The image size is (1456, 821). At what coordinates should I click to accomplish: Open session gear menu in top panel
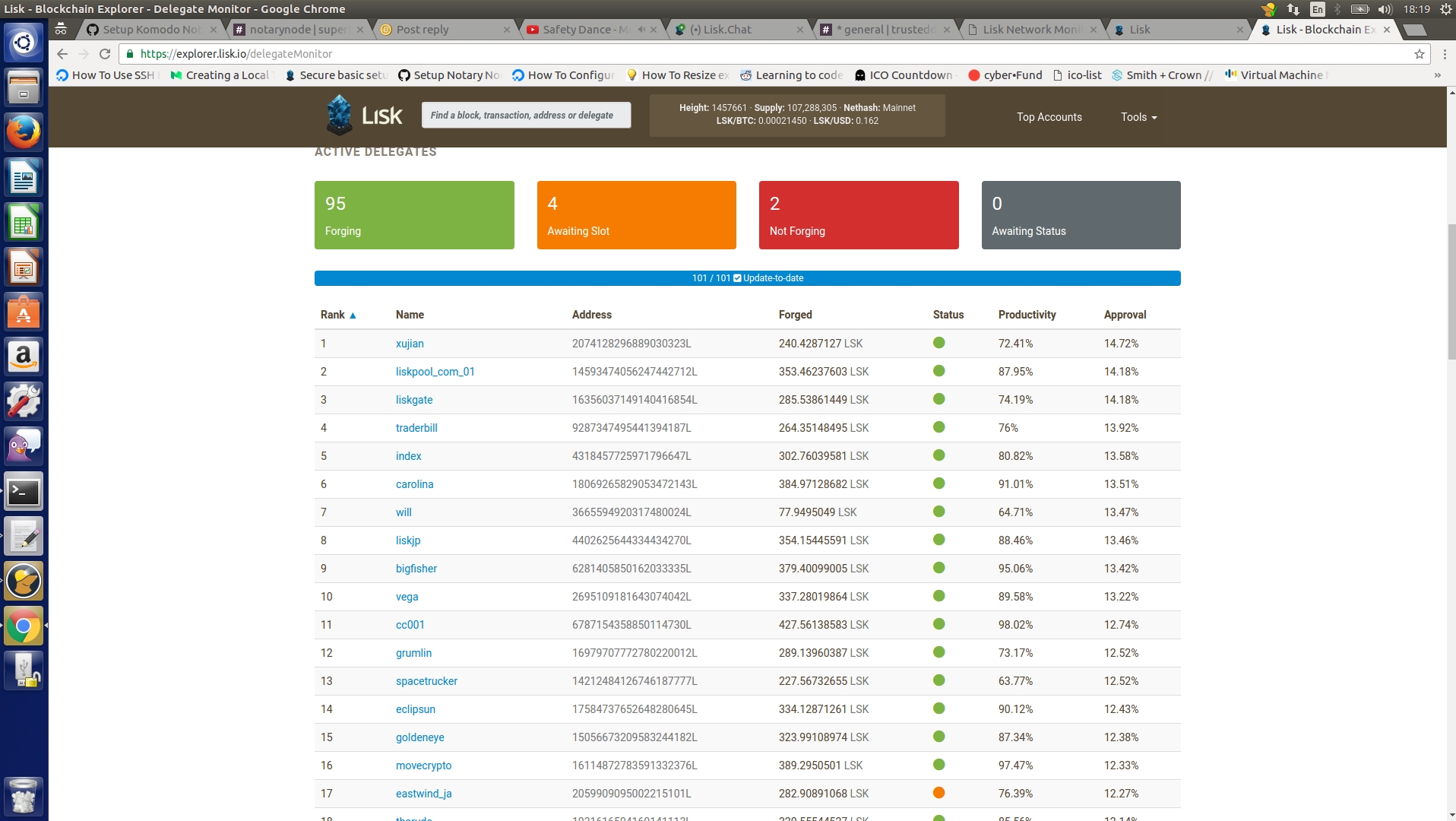[1445, 9]
